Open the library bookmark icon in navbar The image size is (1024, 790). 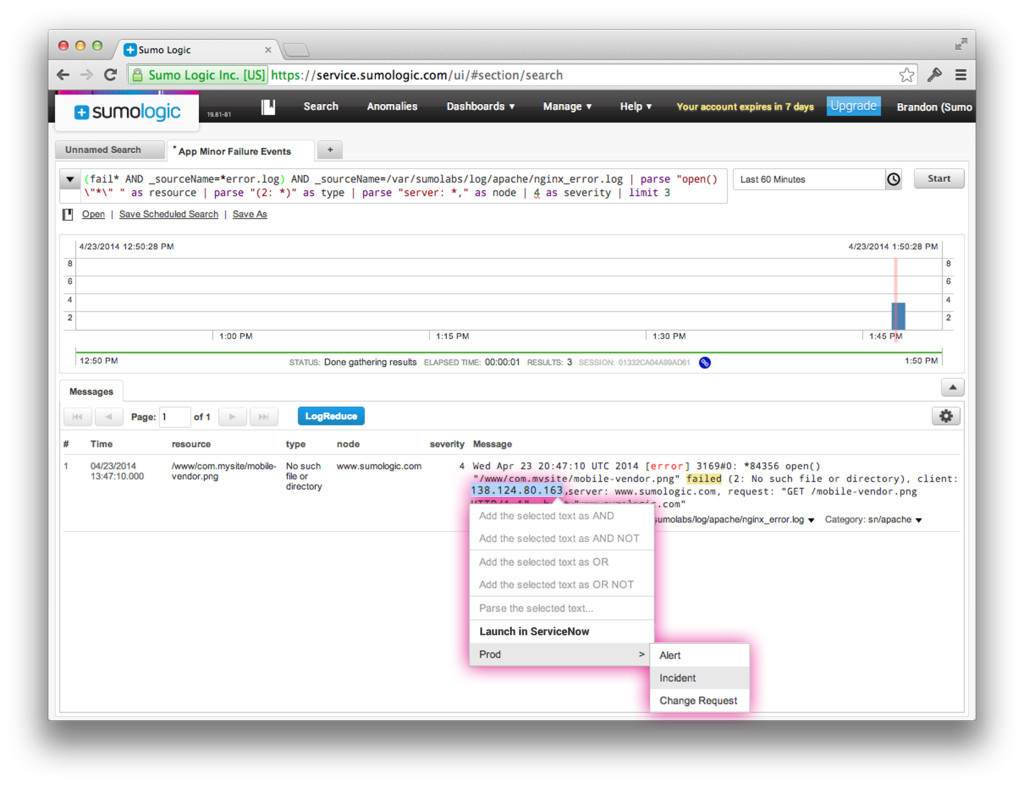pyautogui.click(x=268, y=106)
